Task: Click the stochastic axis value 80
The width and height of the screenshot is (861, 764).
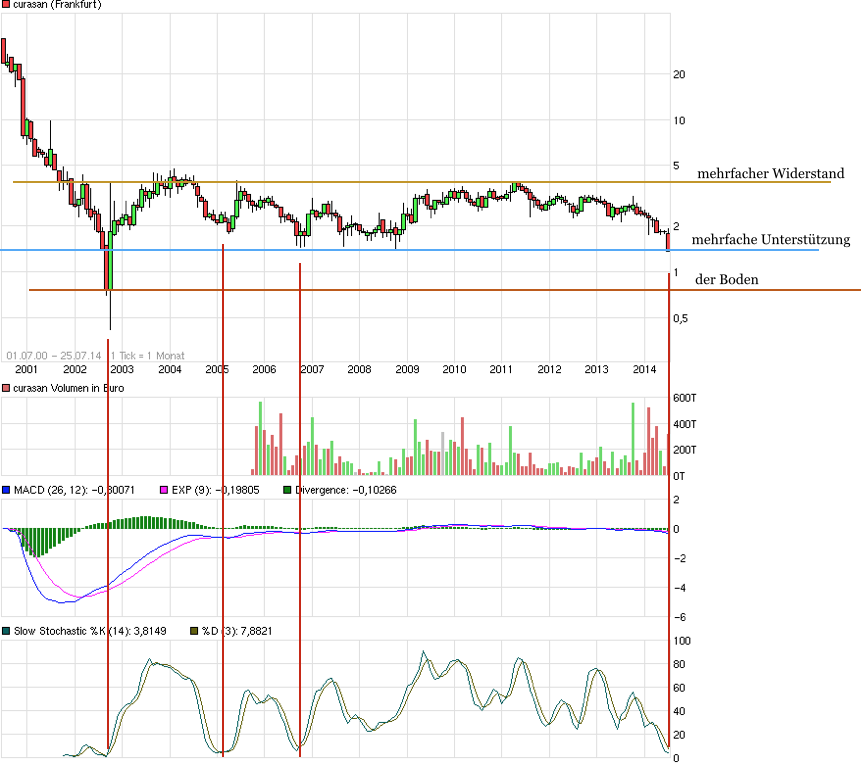Action: tap(679, 665)
